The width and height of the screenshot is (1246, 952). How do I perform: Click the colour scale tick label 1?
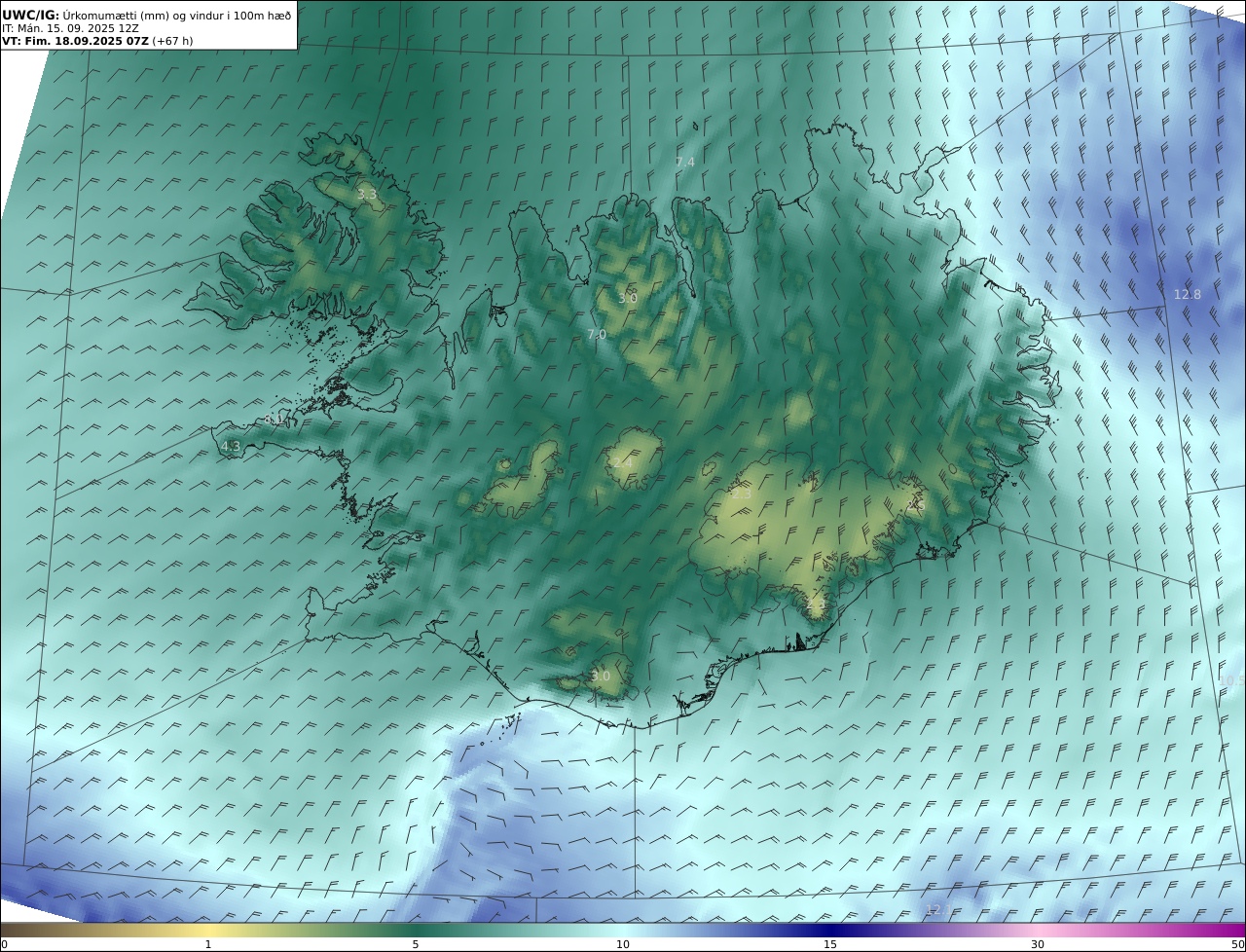(207, 944)
